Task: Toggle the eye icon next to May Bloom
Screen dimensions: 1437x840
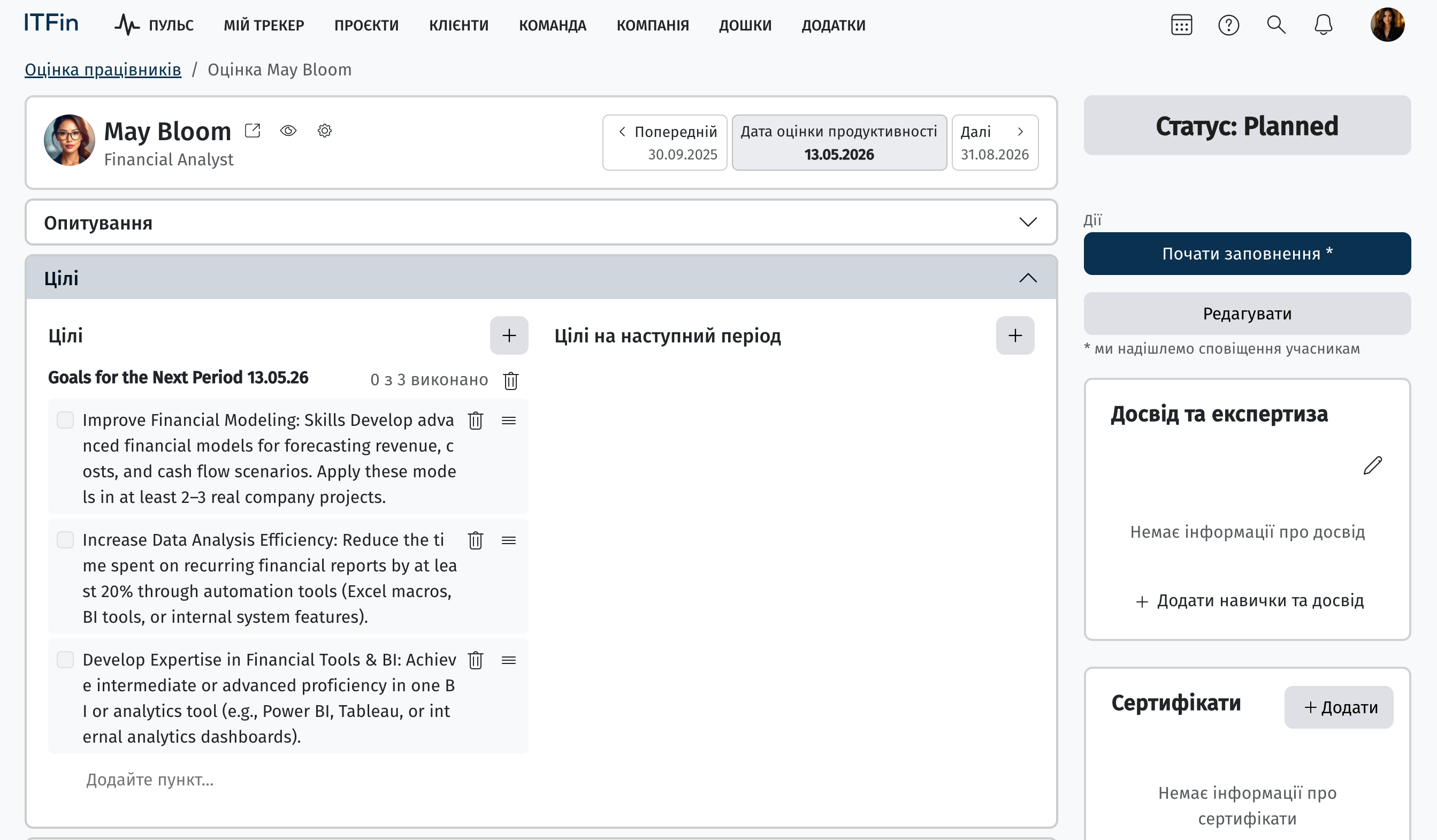Action: tap(288, 131)
